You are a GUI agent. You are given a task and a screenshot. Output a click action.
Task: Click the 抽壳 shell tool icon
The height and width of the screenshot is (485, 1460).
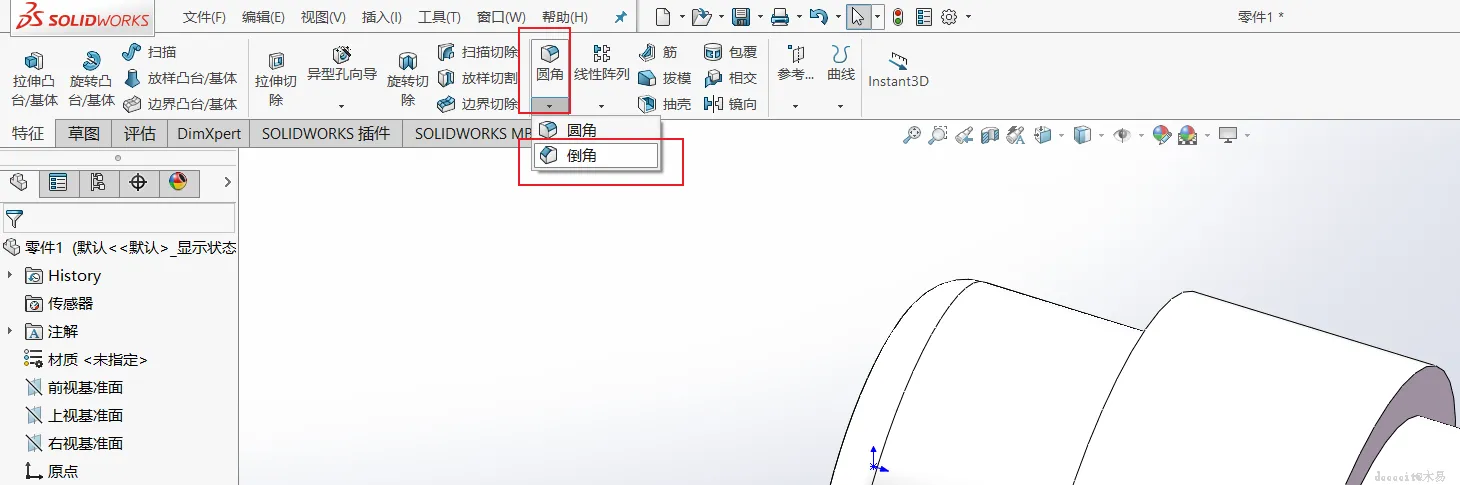click(647, 104)
